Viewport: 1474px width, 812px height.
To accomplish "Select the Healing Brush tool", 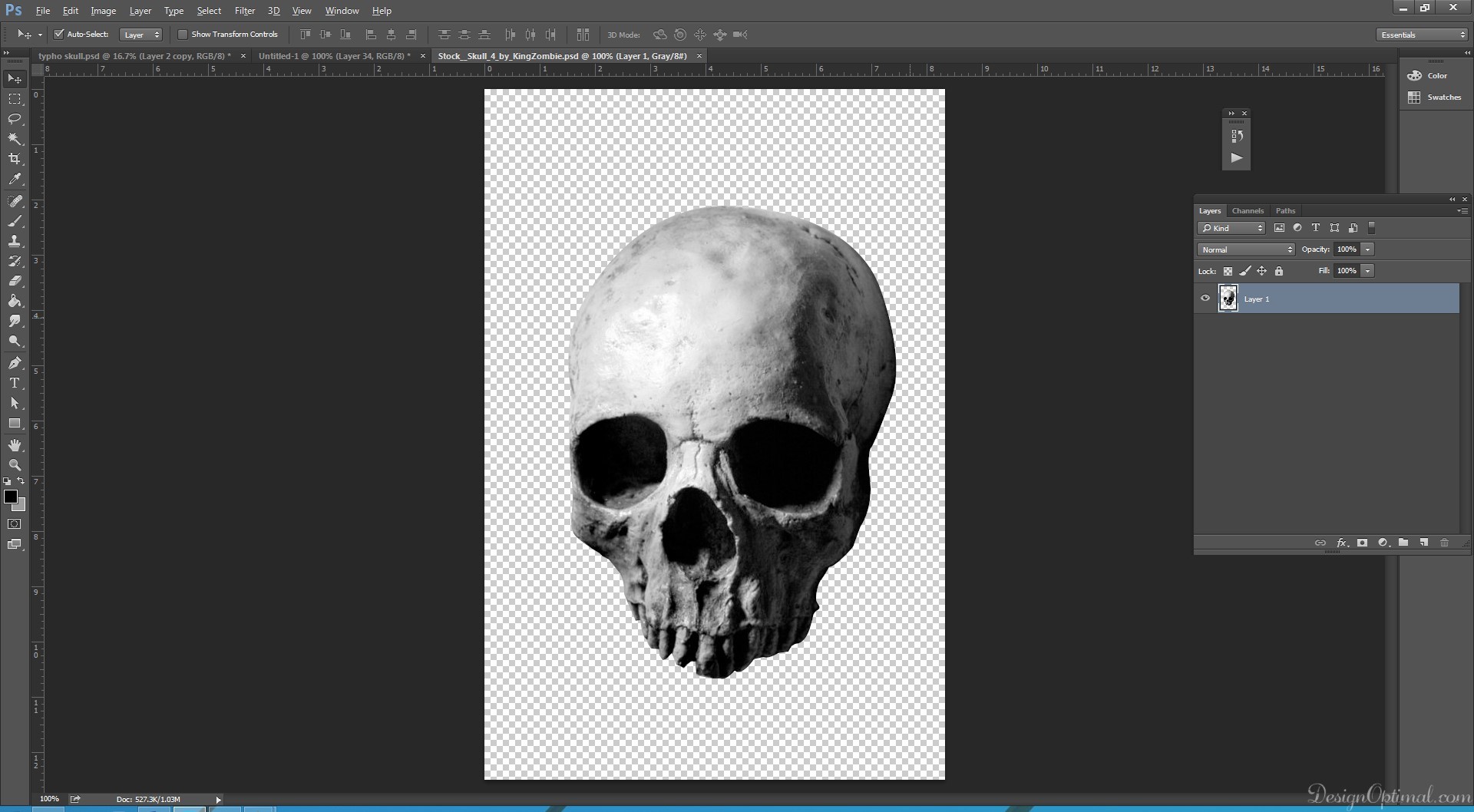I will pos(15,201).
